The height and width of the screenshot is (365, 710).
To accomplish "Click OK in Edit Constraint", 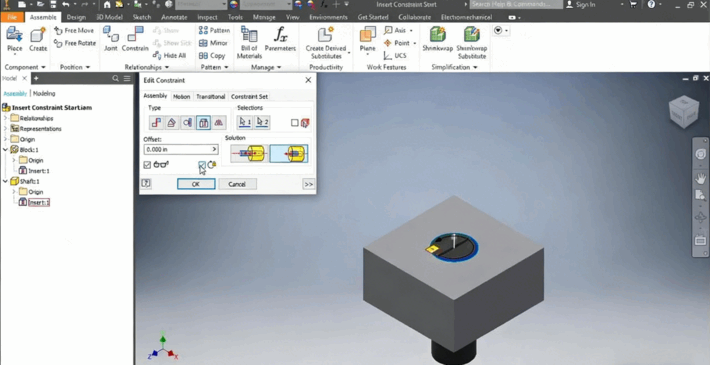I will [196, 184].
